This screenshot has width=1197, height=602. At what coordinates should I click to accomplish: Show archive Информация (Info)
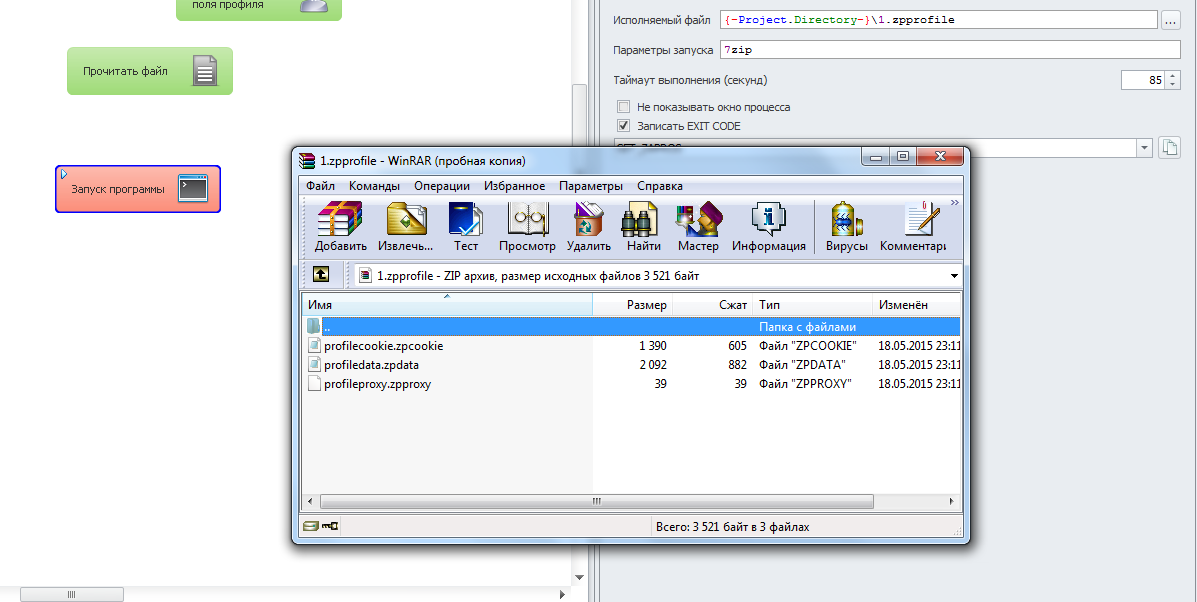[x=769, y=227]
